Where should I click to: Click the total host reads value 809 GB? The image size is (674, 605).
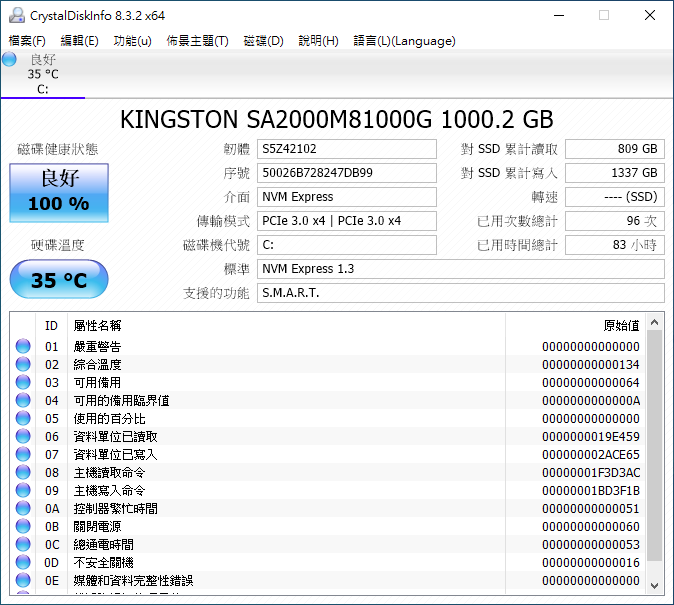(x=615, y=149)
